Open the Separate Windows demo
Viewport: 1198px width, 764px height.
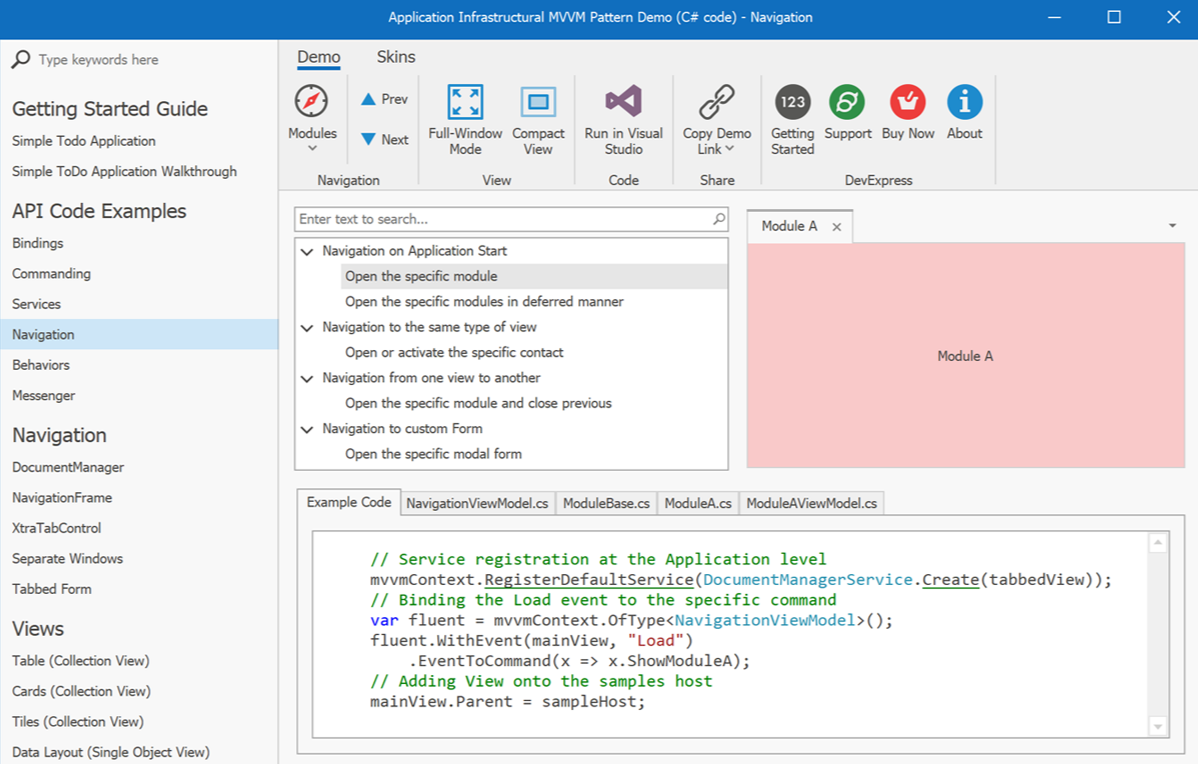[x=67, y=558]
